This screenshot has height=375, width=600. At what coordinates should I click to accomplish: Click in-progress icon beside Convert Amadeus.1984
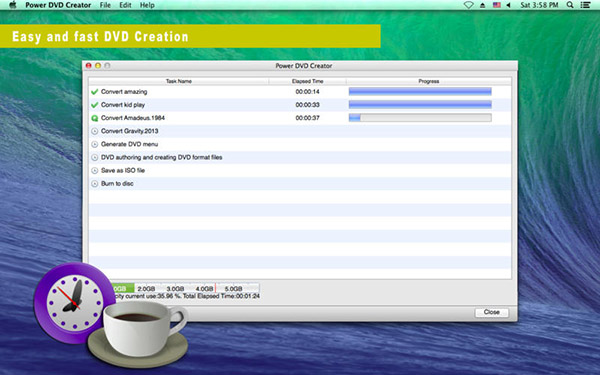coord(95,118)
